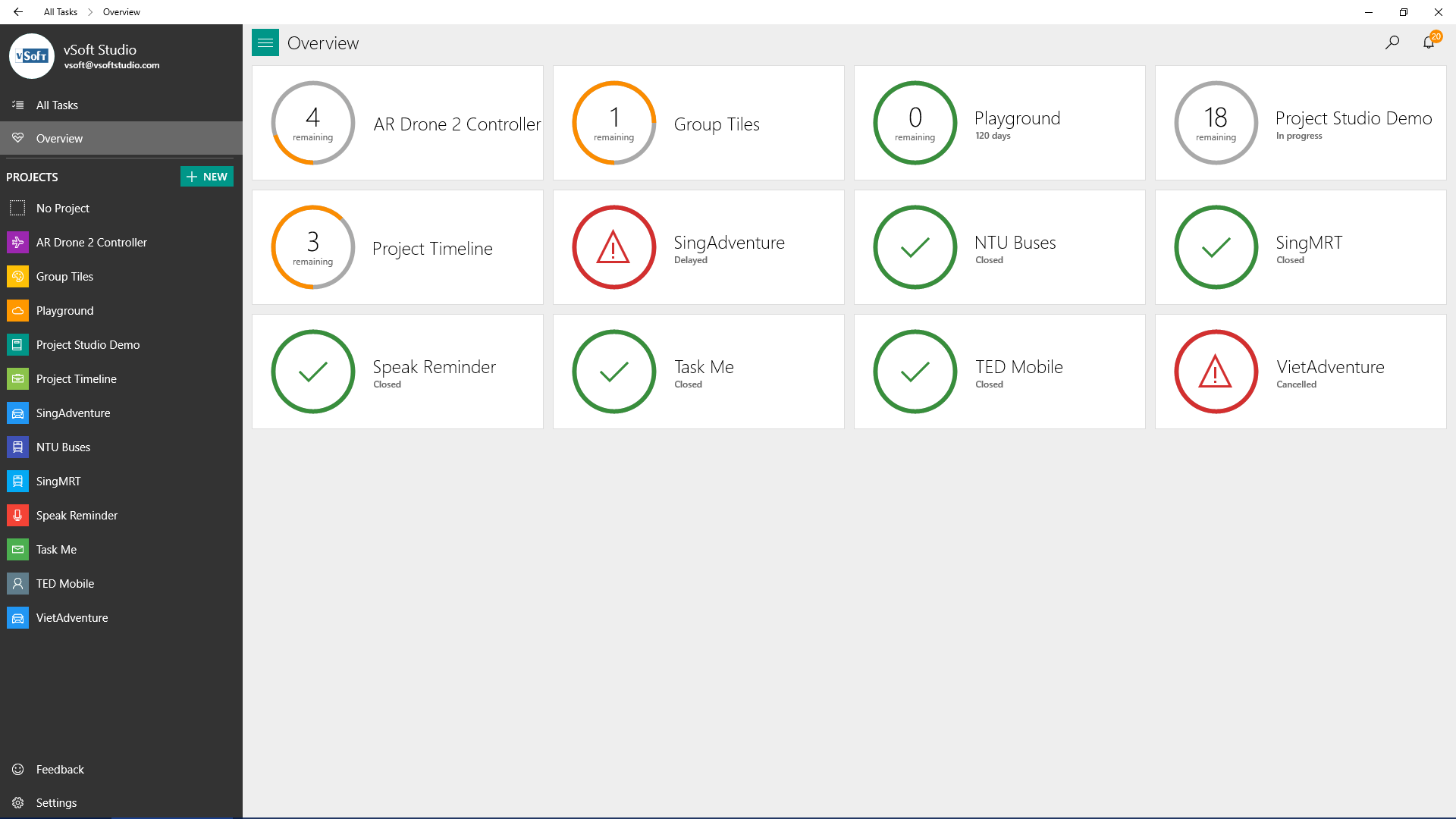Image resolution: width=1456 pixels, height=819 pixels.
Task: Click the vSoft Studio profile avatar
Action: point(32,56)
